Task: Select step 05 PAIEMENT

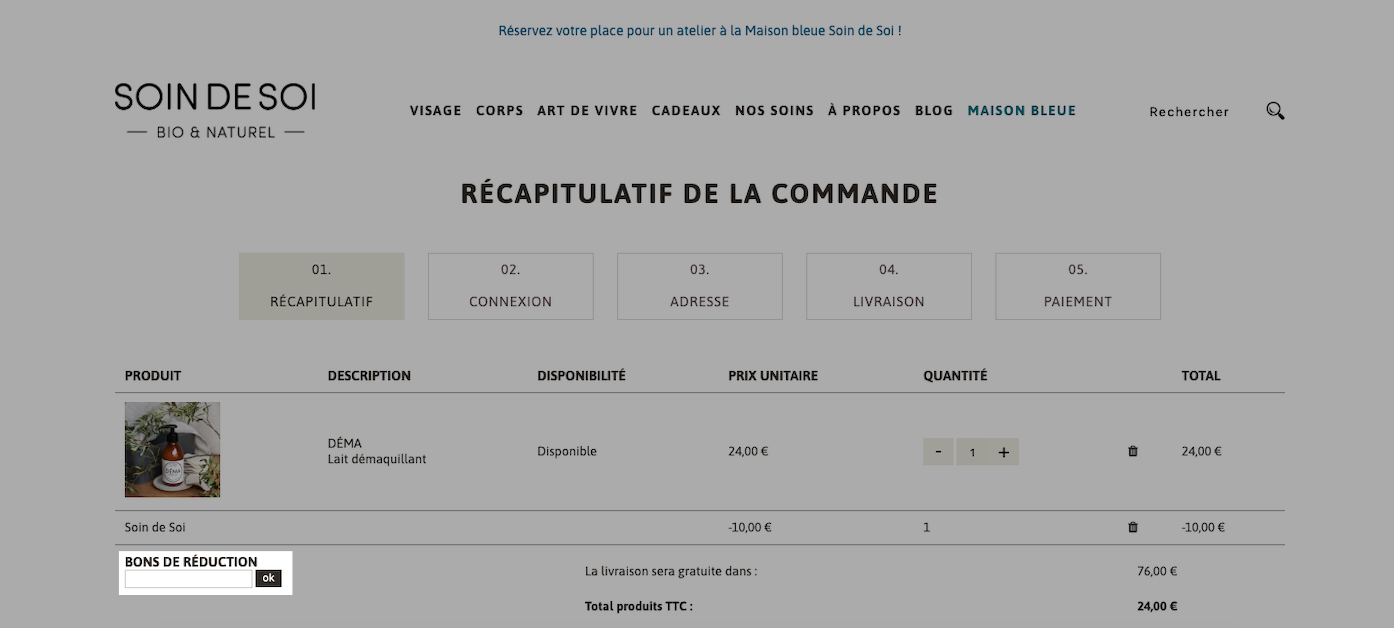Action: [x=1078, y=286]
